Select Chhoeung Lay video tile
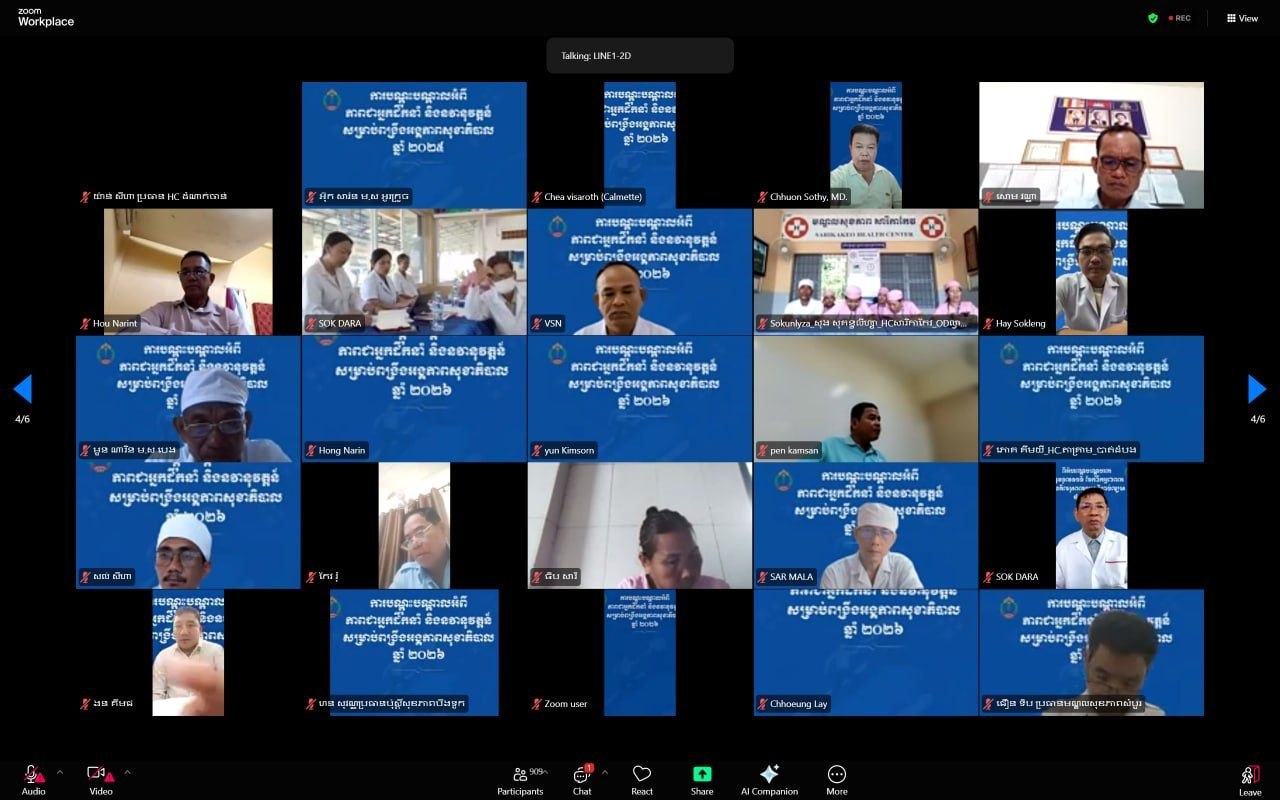 [866, 652]
